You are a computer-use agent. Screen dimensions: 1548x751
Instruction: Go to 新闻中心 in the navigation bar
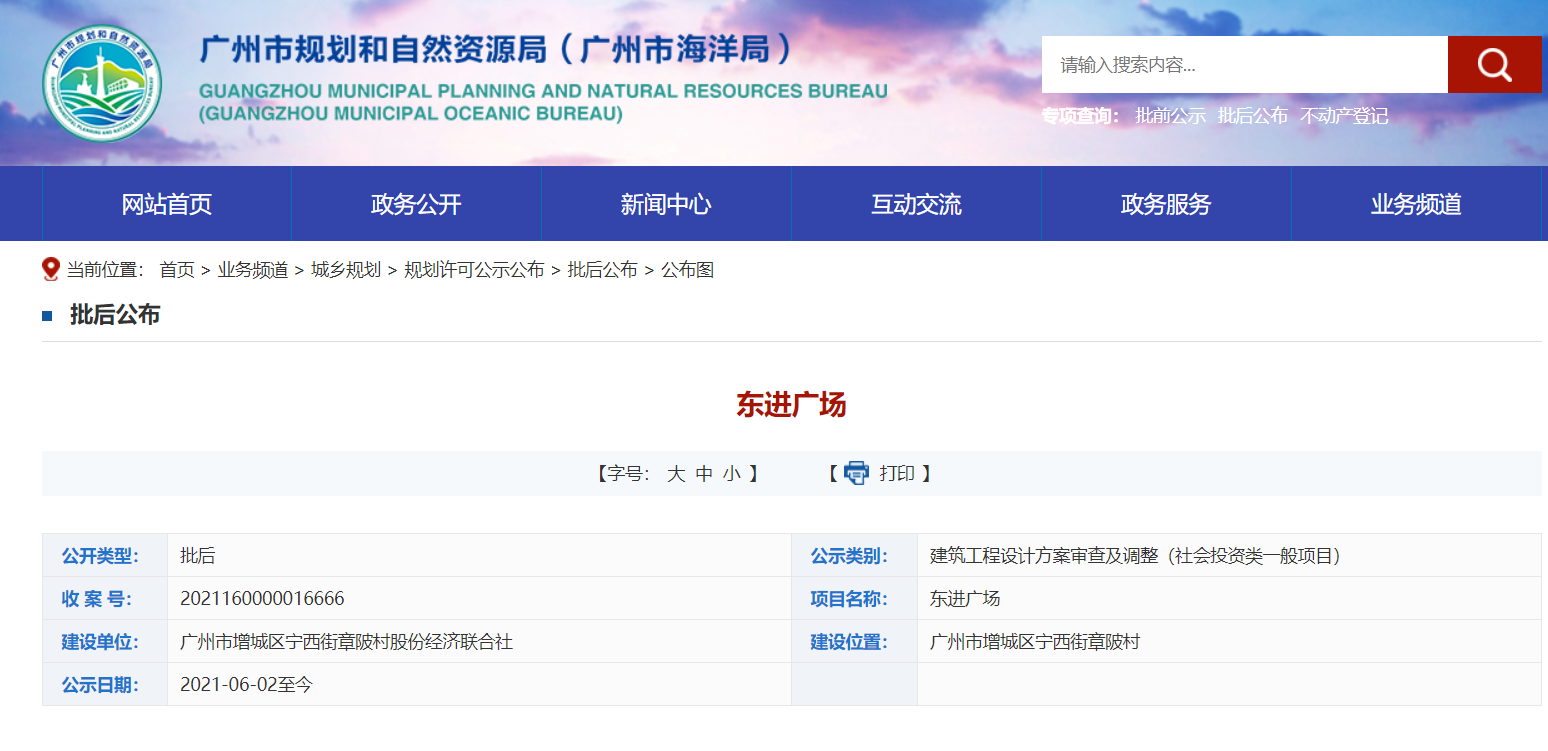666,204
